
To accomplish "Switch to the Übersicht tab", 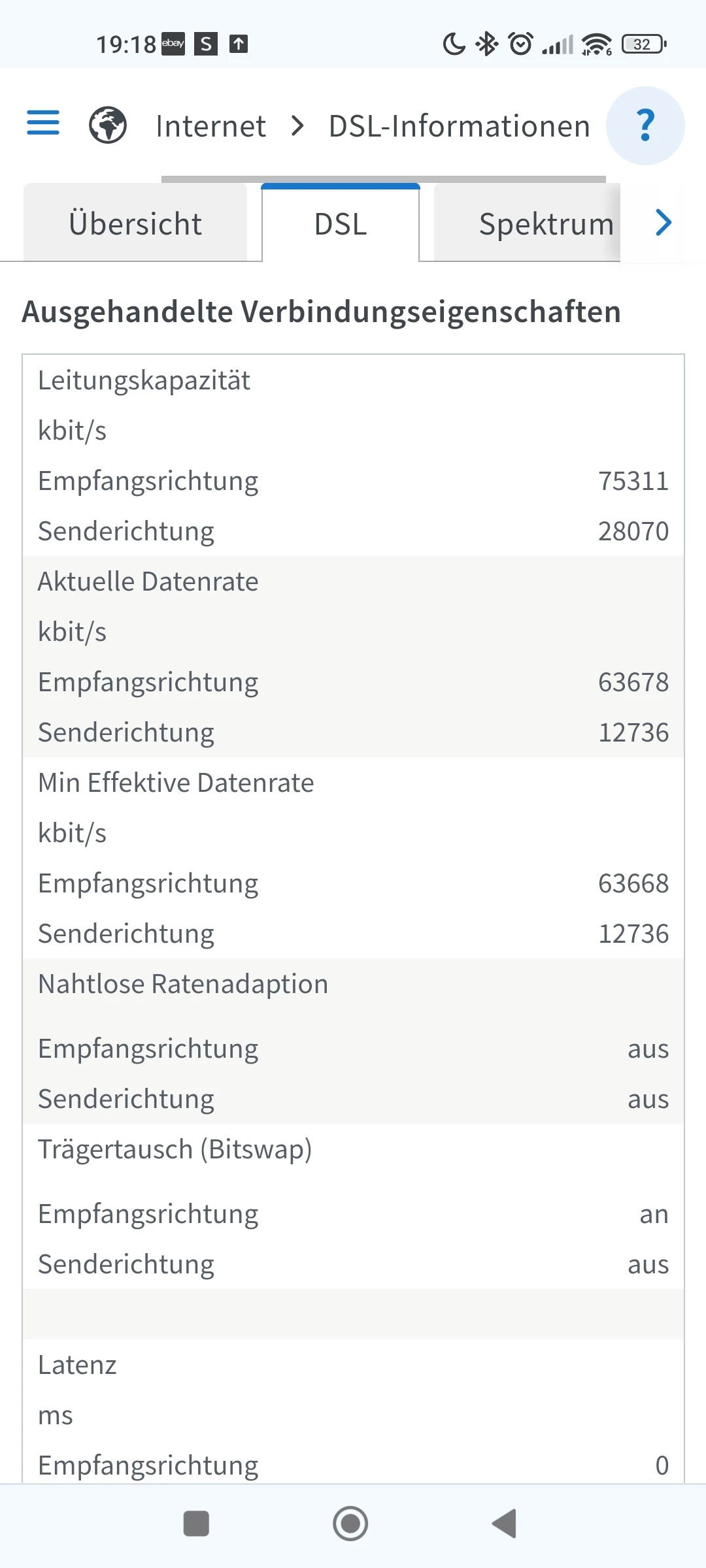I will (135, 223).
